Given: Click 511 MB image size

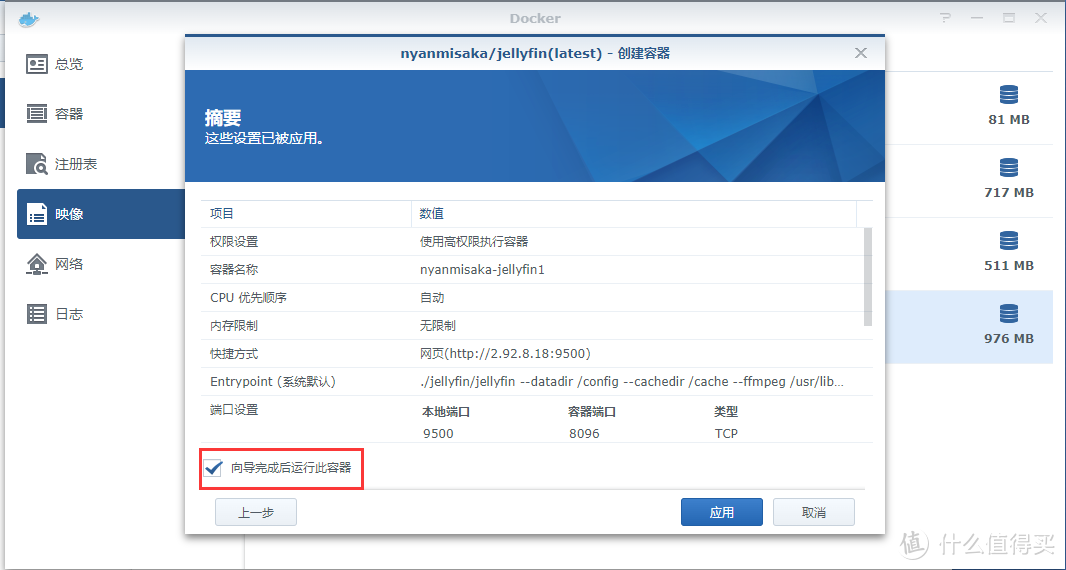Looking at the screenshot, I should pos(1009,265).
